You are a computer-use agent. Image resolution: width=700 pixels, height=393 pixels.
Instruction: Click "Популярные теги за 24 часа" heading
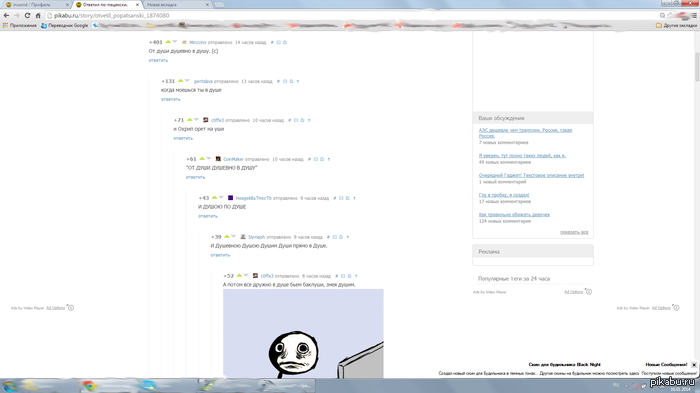514,278
